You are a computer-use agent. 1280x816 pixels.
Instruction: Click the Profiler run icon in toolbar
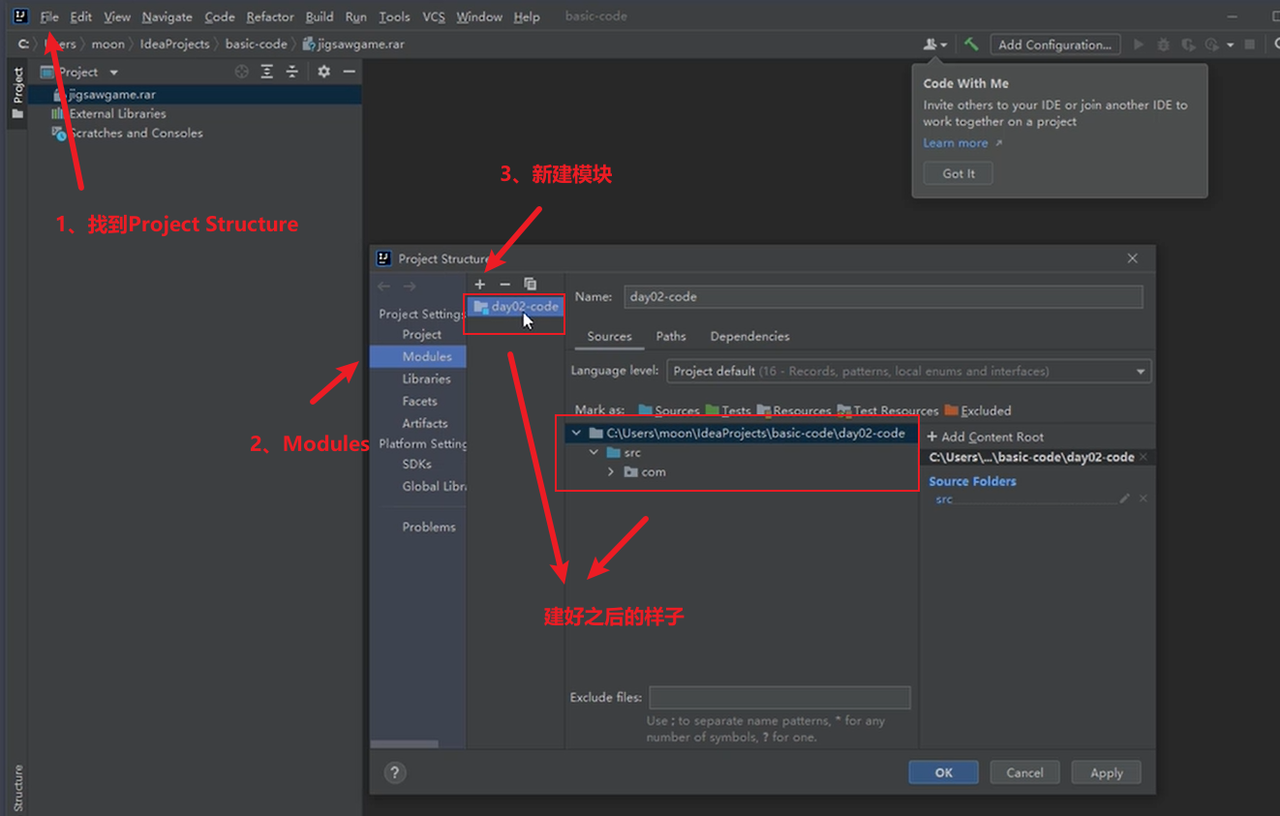(1211, 44)
